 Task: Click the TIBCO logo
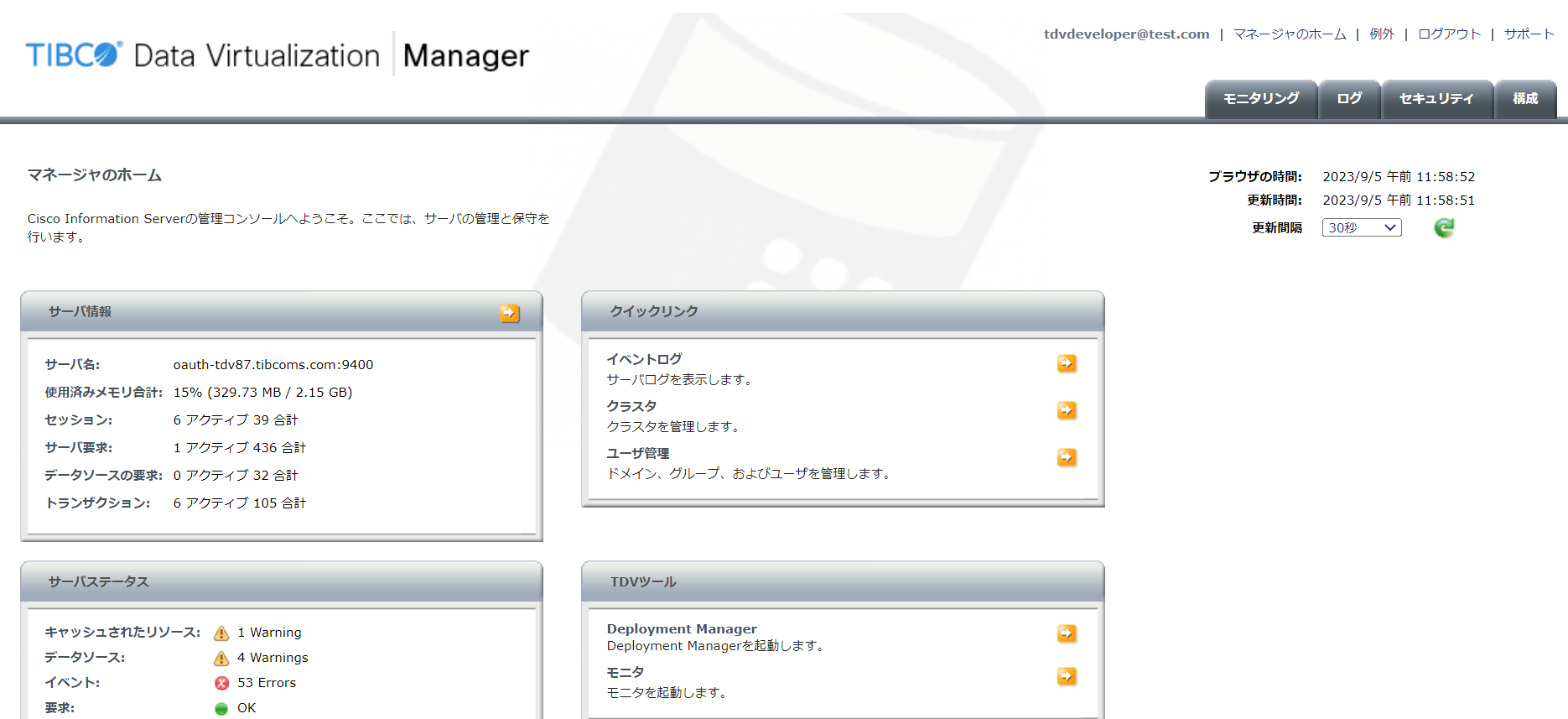pos(74,55)
